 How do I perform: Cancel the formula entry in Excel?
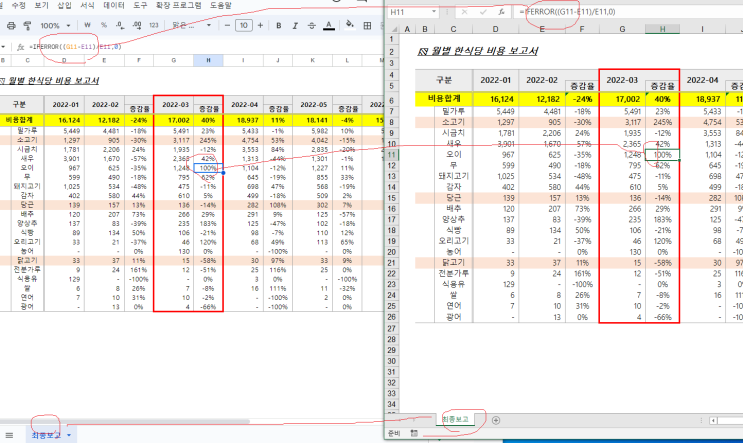pyautogui.click(x=464, y=12)
